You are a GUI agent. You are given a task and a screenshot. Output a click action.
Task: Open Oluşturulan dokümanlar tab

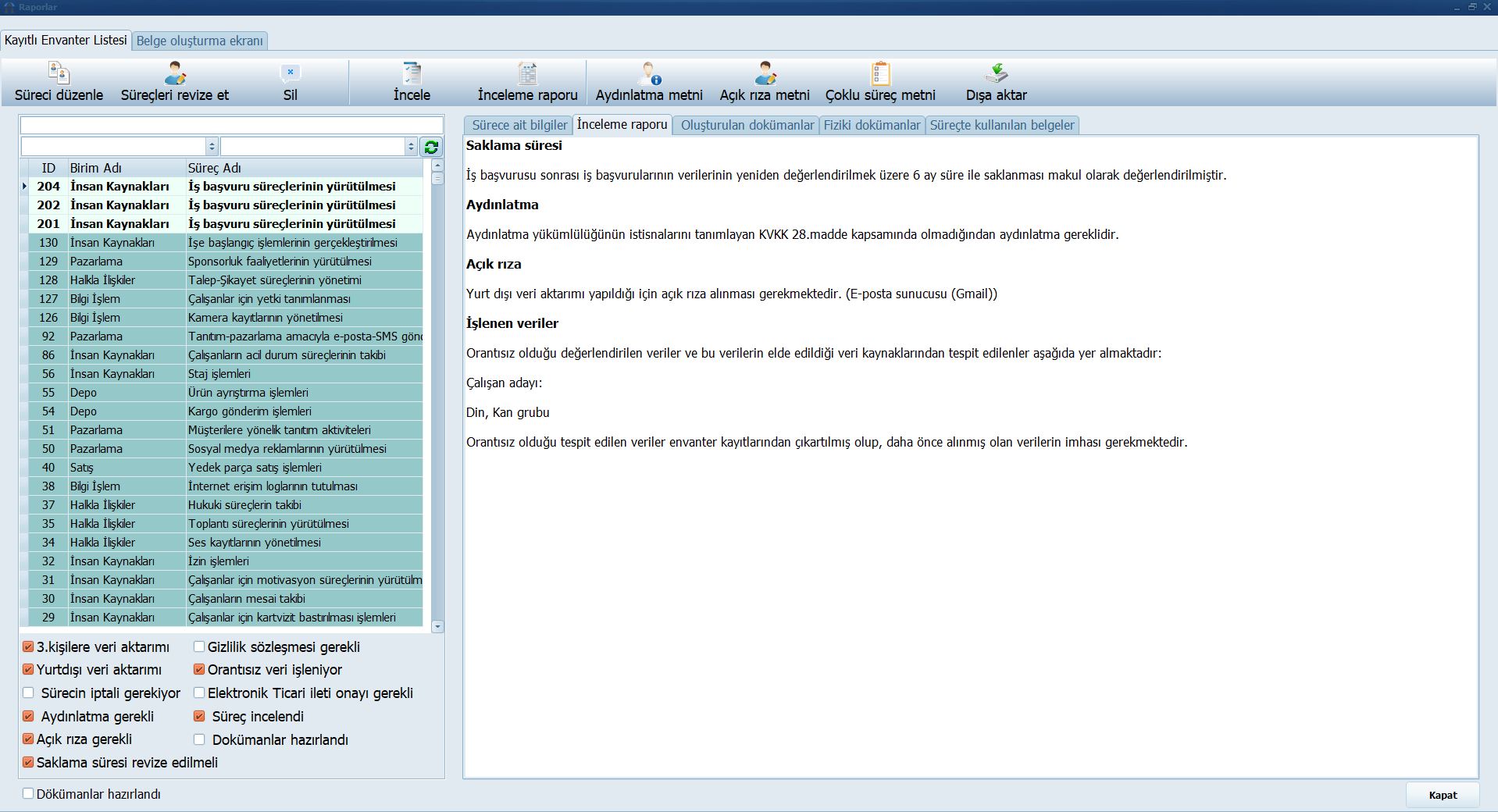[x=747, y=125]
